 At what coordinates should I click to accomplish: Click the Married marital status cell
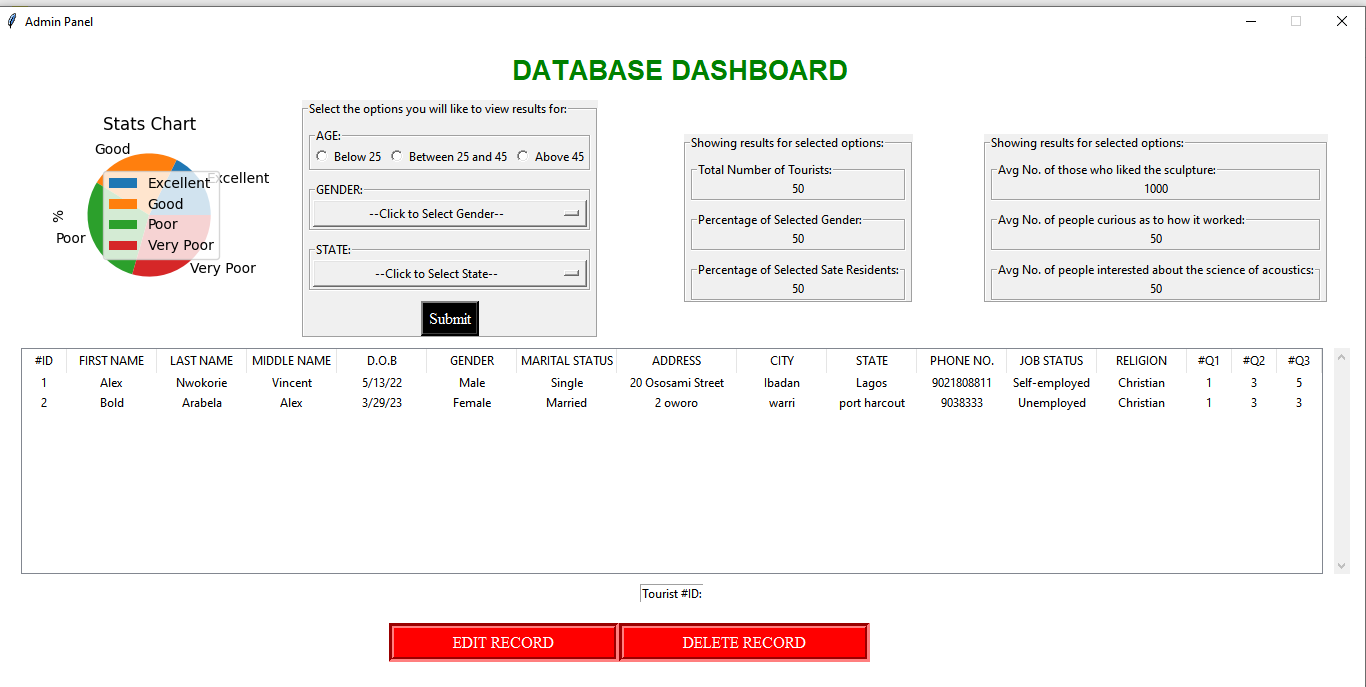[567, 403]
